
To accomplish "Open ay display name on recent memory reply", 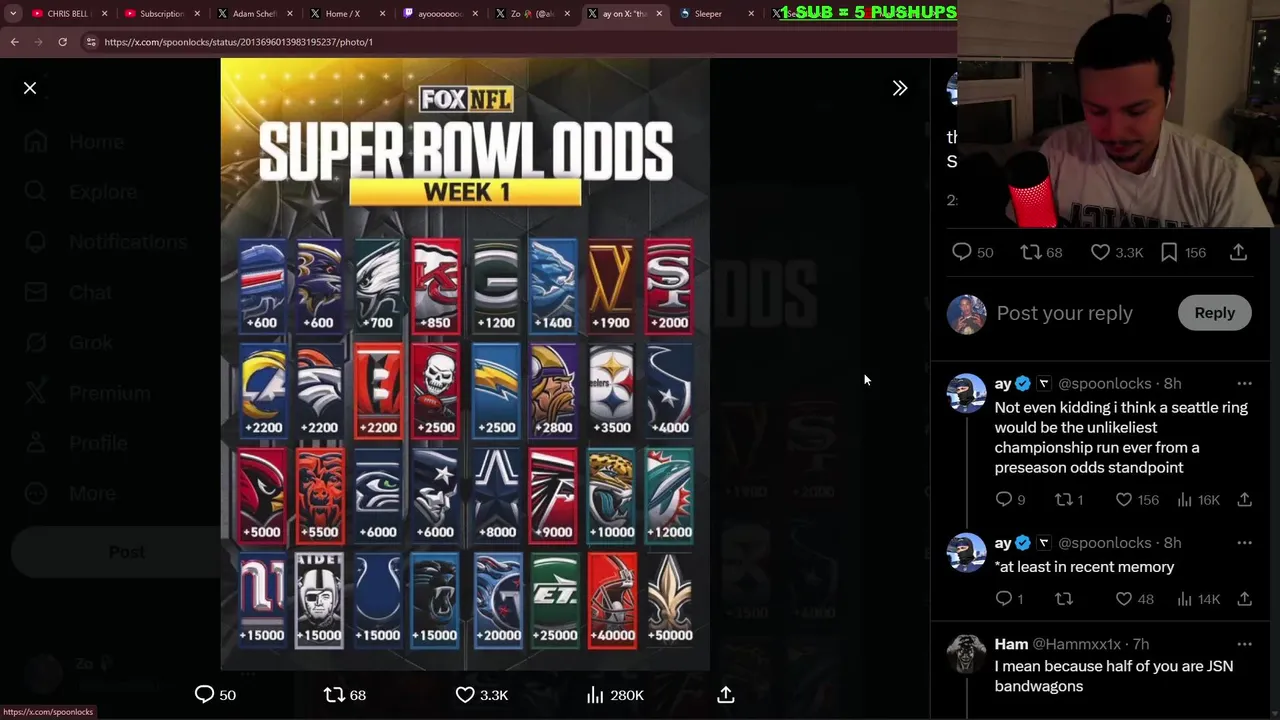I will pyautogui.click(x=1003, y=542).
